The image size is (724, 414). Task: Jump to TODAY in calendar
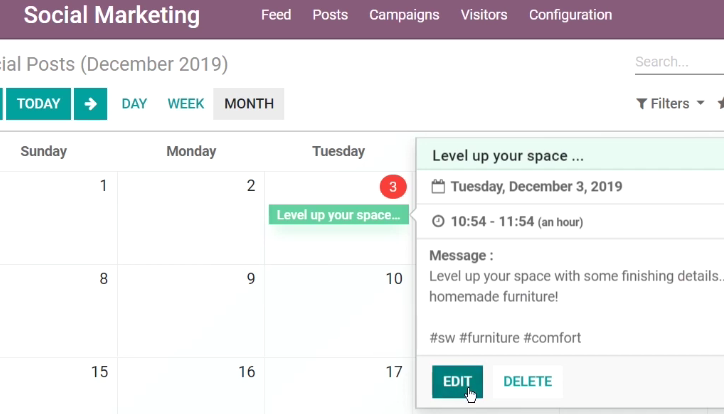(x=38, y=104)
